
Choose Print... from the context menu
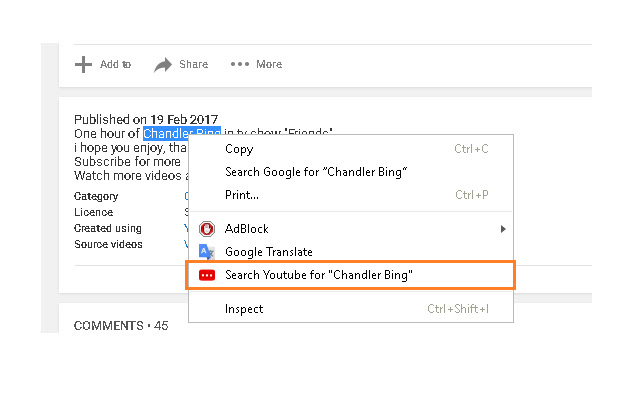351,195
